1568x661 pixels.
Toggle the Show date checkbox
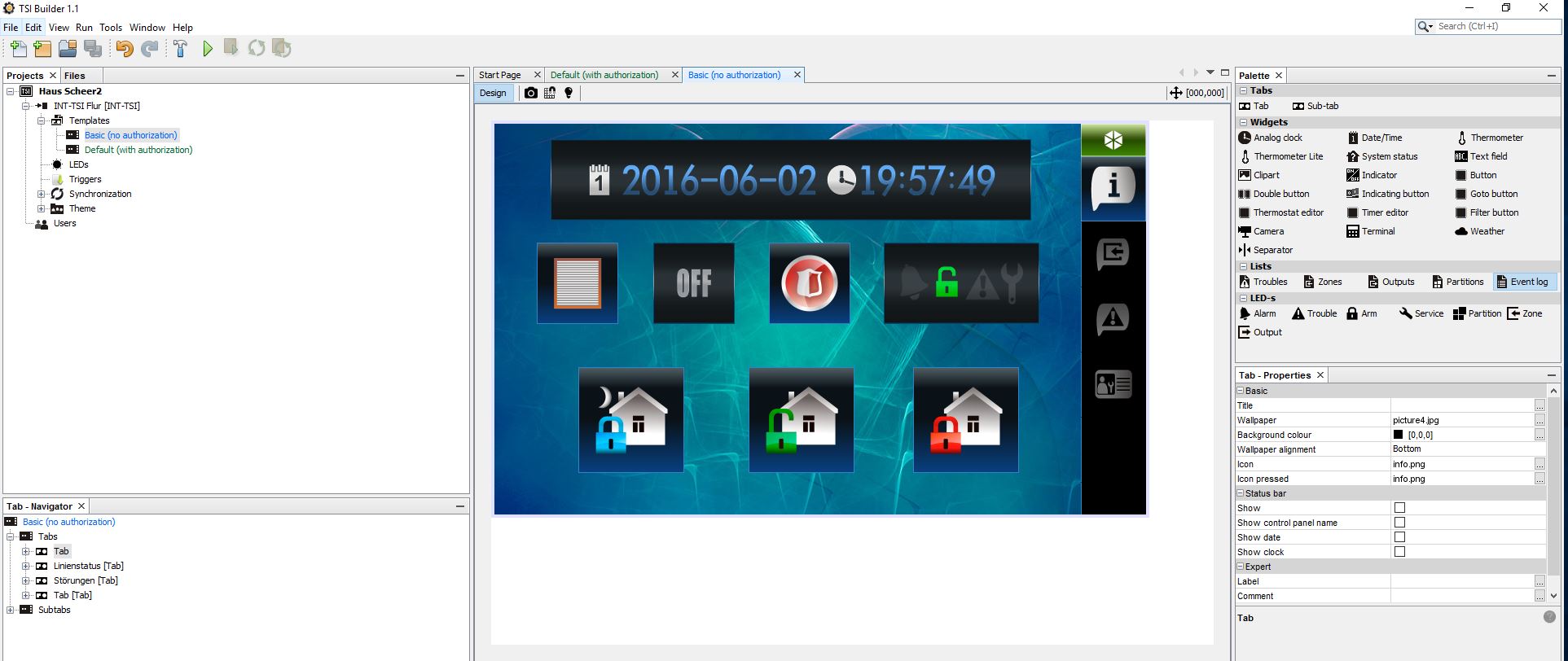tap(1399, 537)
